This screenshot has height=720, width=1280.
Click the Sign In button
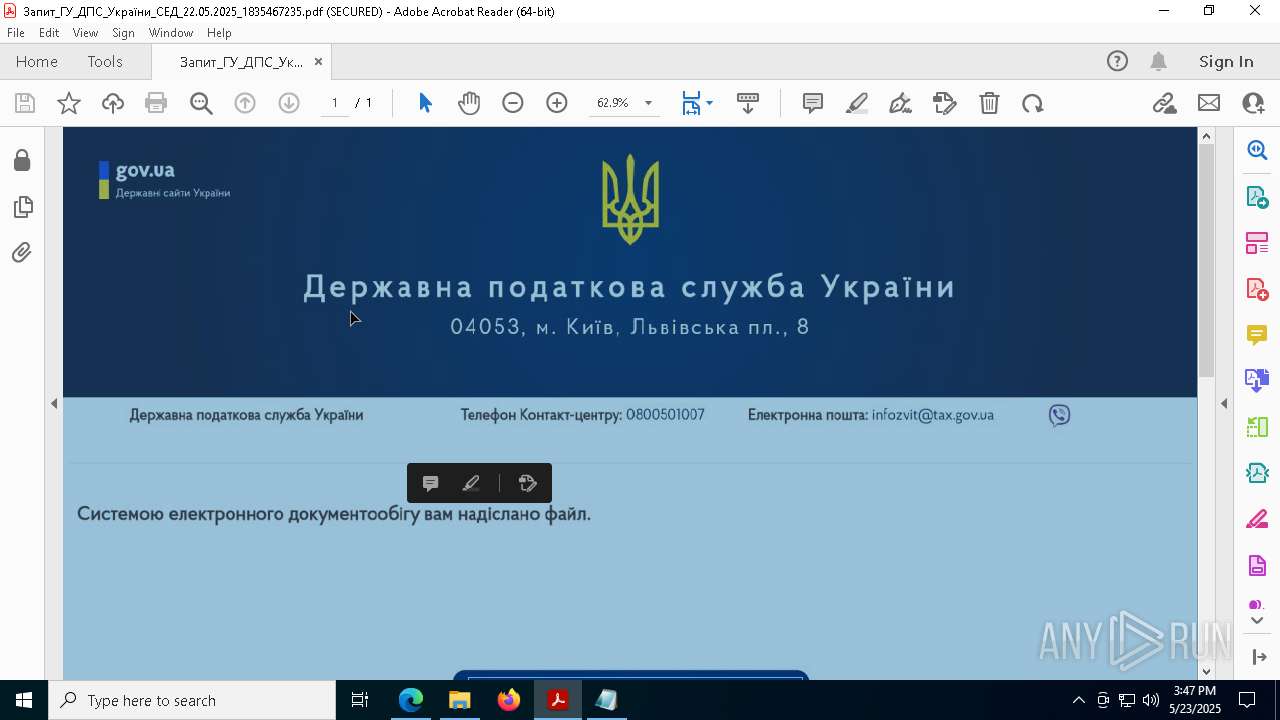1226,61
